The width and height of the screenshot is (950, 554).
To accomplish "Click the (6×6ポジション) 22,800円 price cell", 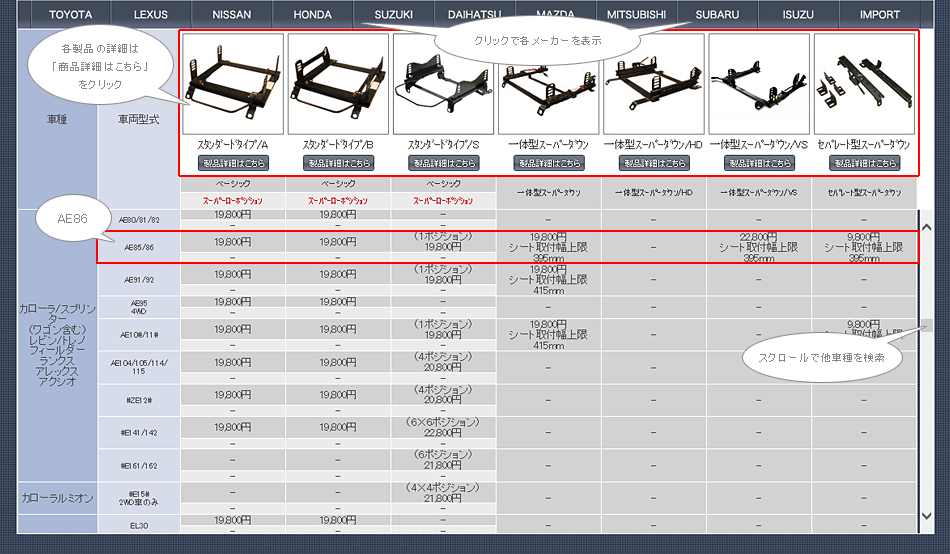I will [x=443, y=427].
